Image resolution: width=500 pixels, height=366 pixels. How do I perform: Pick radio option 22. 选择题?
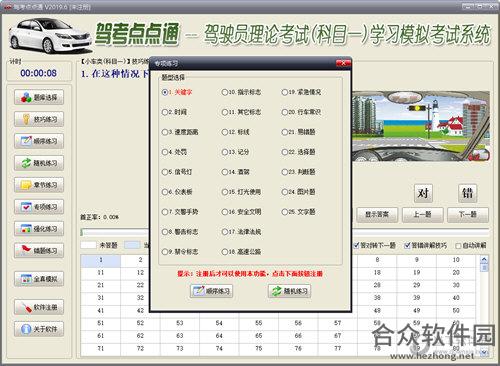pos(299,152)
